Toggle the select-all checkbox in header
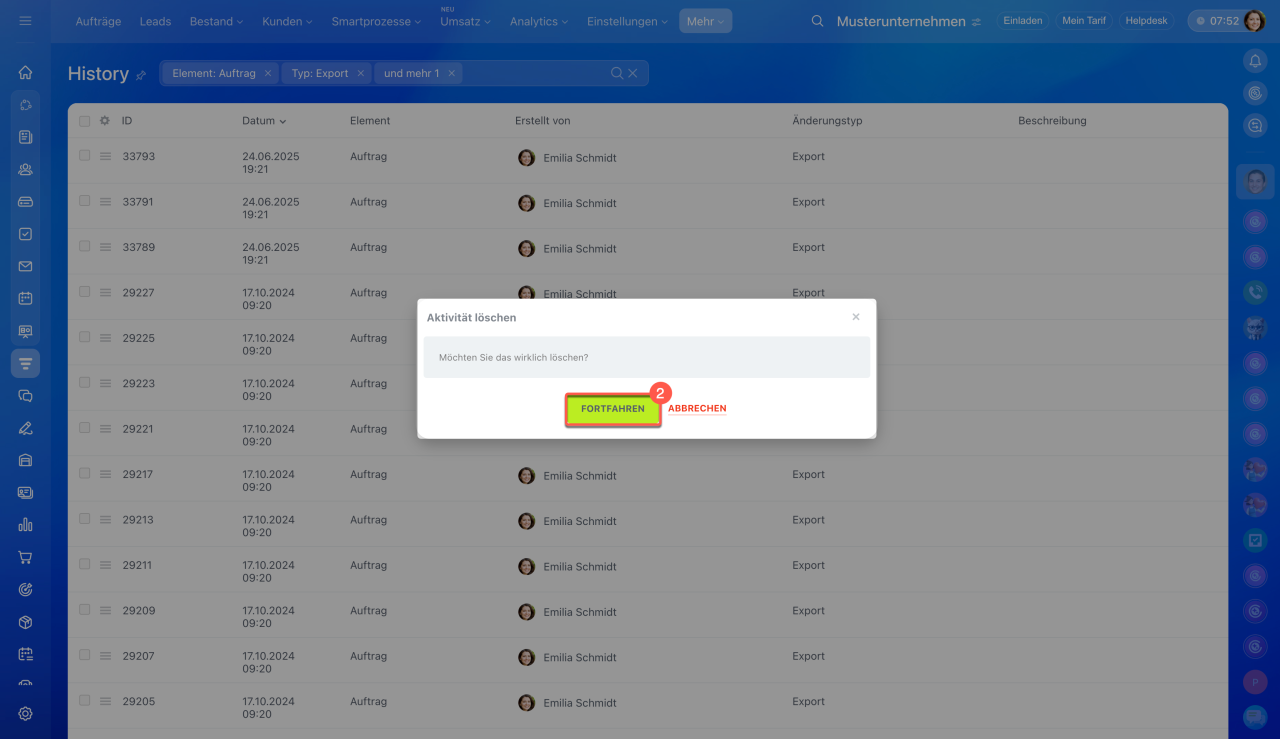Screen dimensions: 1280x739 [85, 121]
